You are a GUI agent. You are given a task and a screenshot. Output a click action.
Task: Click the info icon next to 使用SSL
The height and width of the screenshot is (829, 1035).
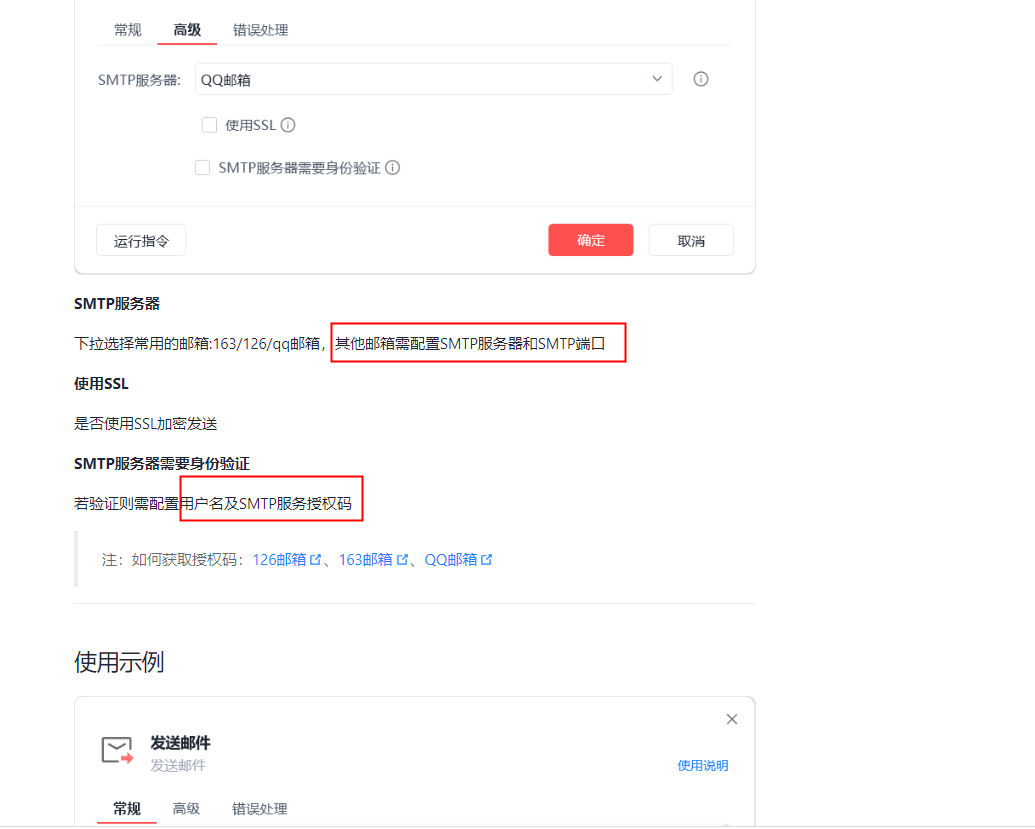[288, 125]
